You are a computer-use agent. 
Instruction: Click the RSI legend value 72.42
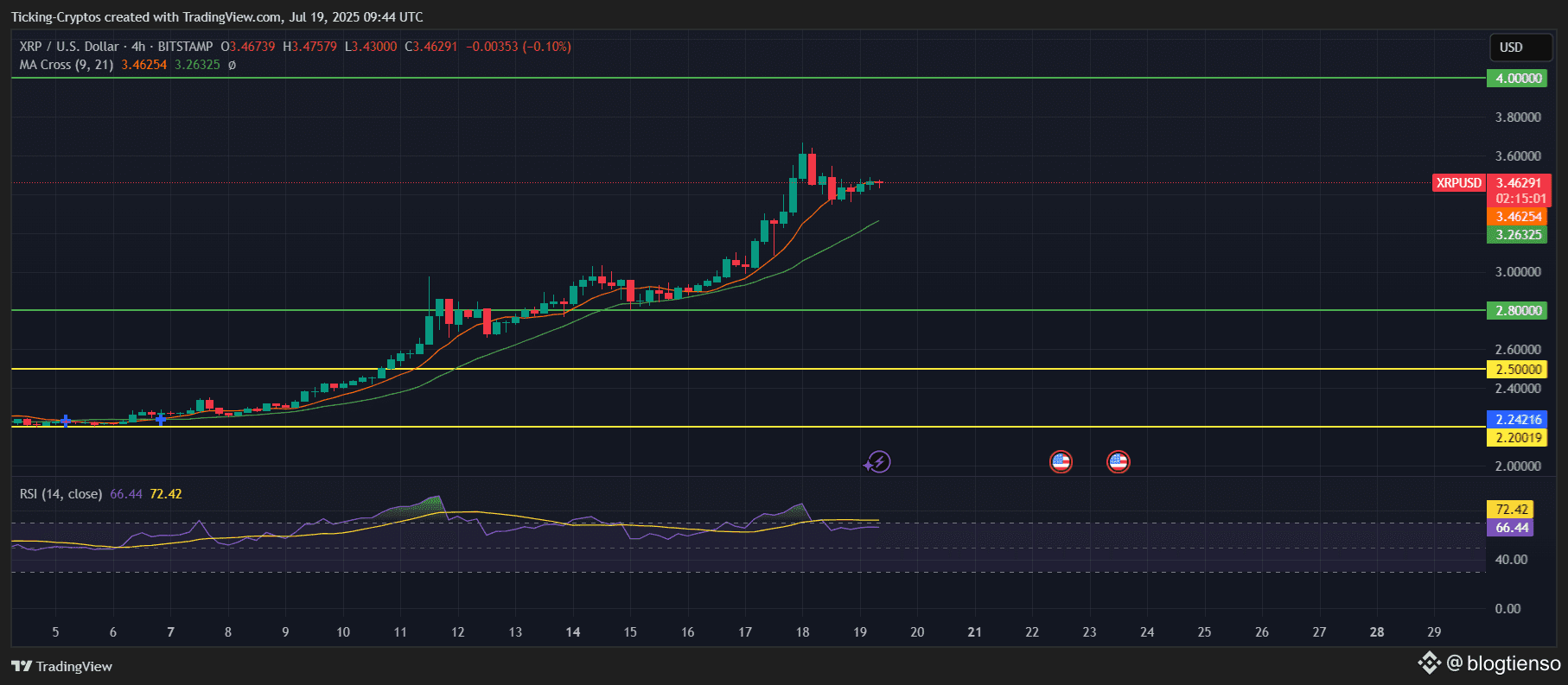[x=166, y=494]
